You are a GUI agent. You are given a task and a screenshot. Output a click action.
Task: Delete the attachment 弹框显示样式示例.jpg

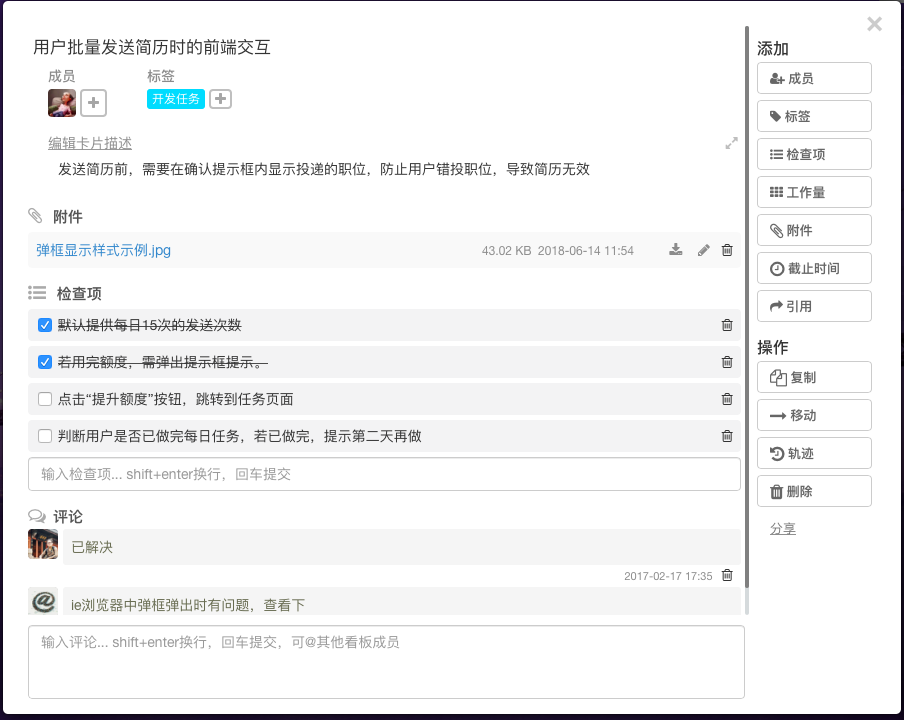pos(727,250)
